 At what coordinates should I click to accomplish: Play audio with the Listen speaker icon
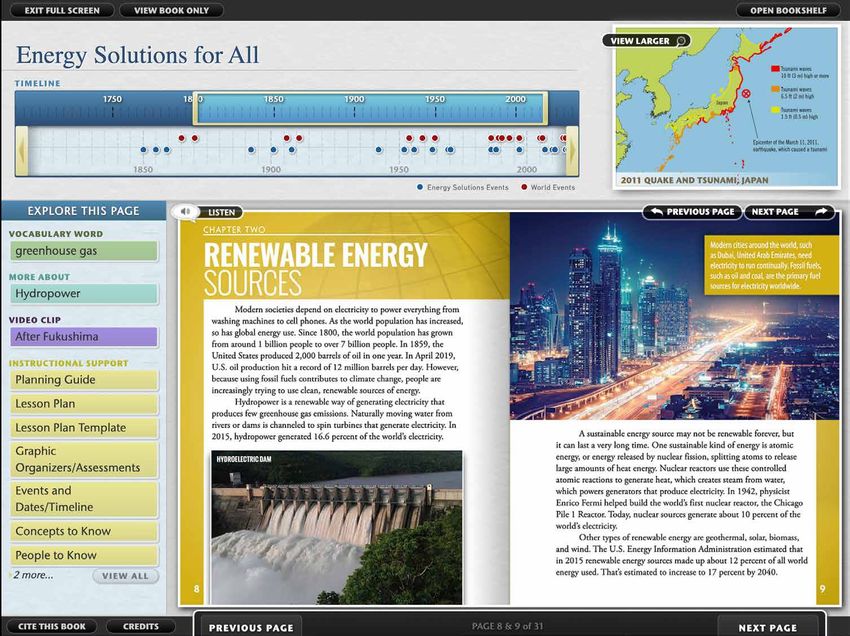coord(186,211)
